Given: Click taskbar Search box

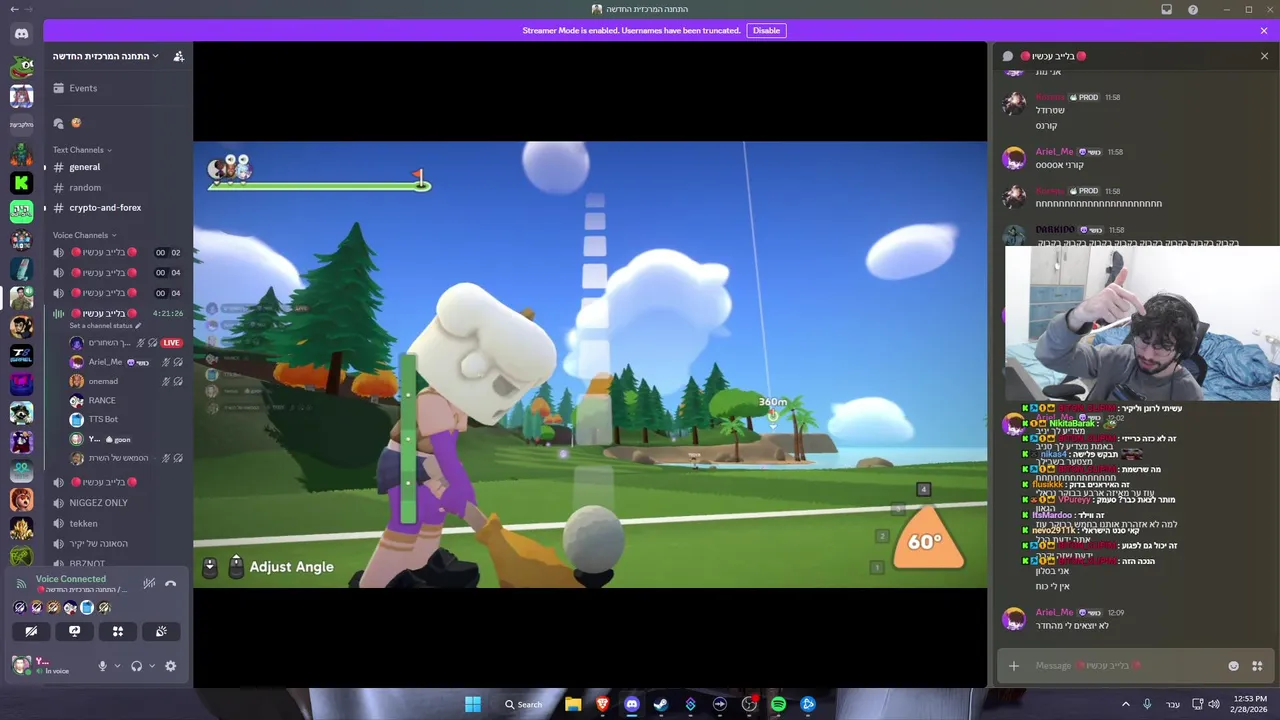Looking at the screenshot, I should [525, 704].
